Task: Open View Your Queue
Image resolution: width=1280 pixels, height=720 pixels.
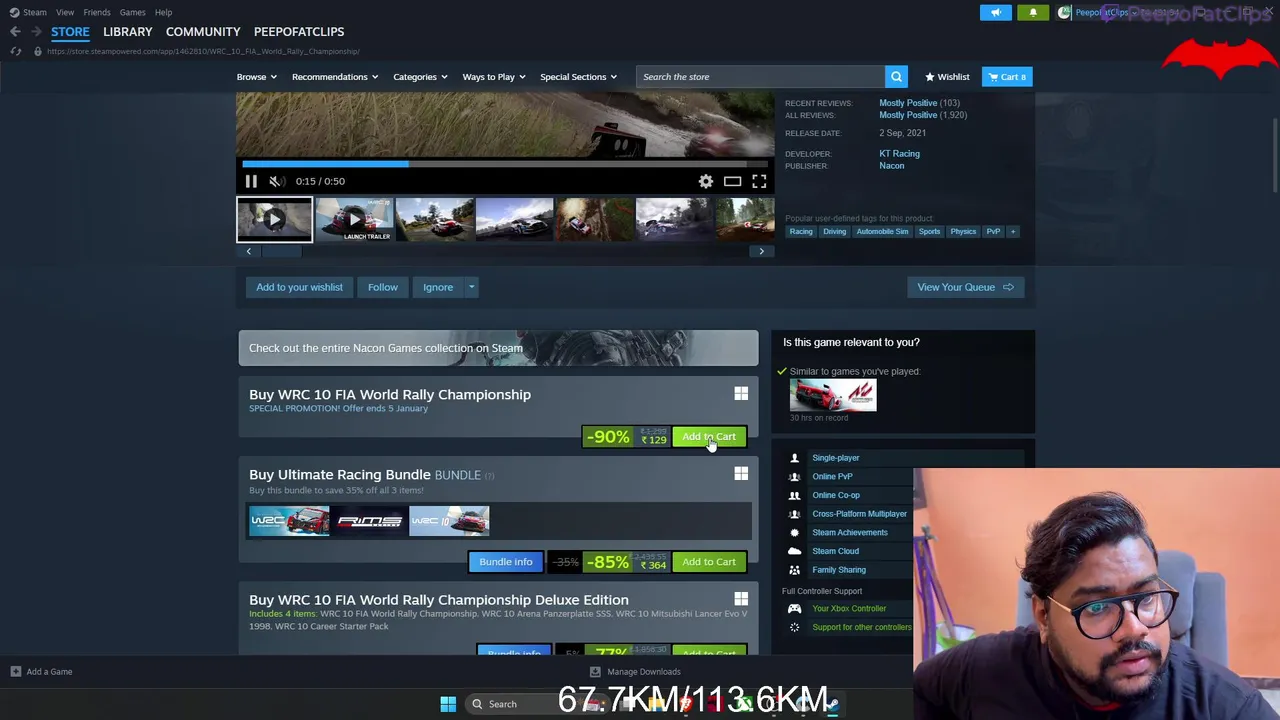Action: 965,287
